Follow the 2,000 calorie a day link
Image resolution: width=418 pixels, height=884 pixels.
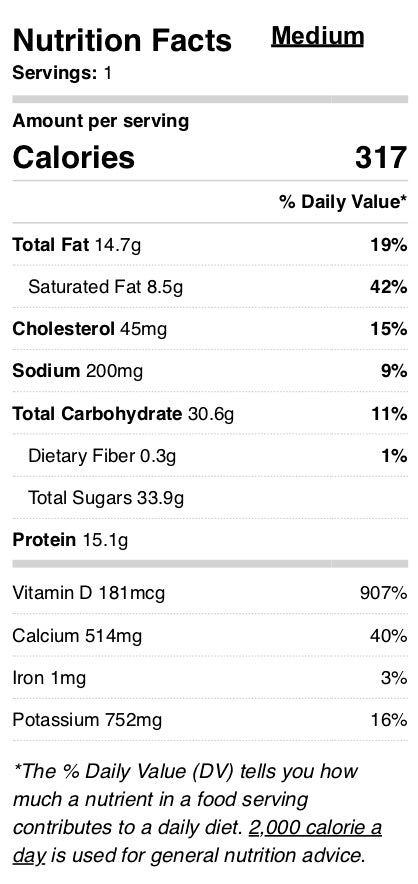coord(197,842)
